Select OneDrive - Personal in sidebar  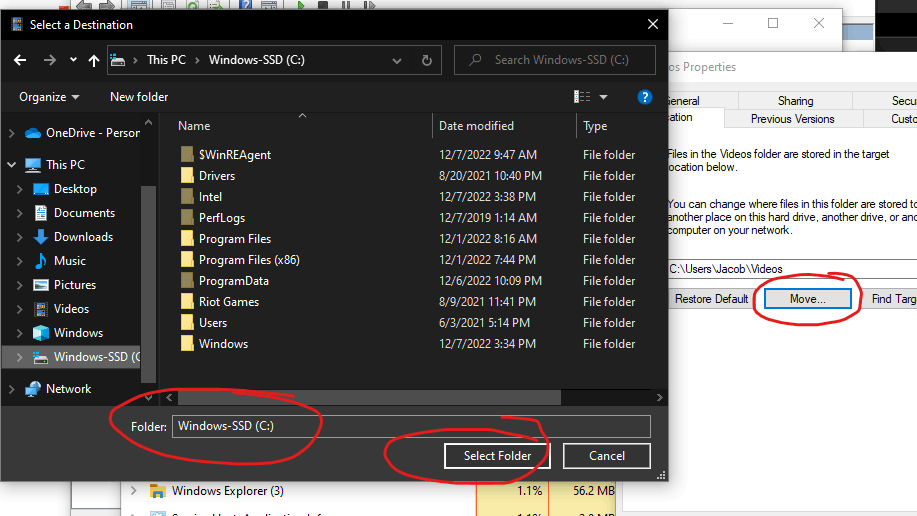click(82, 133)
